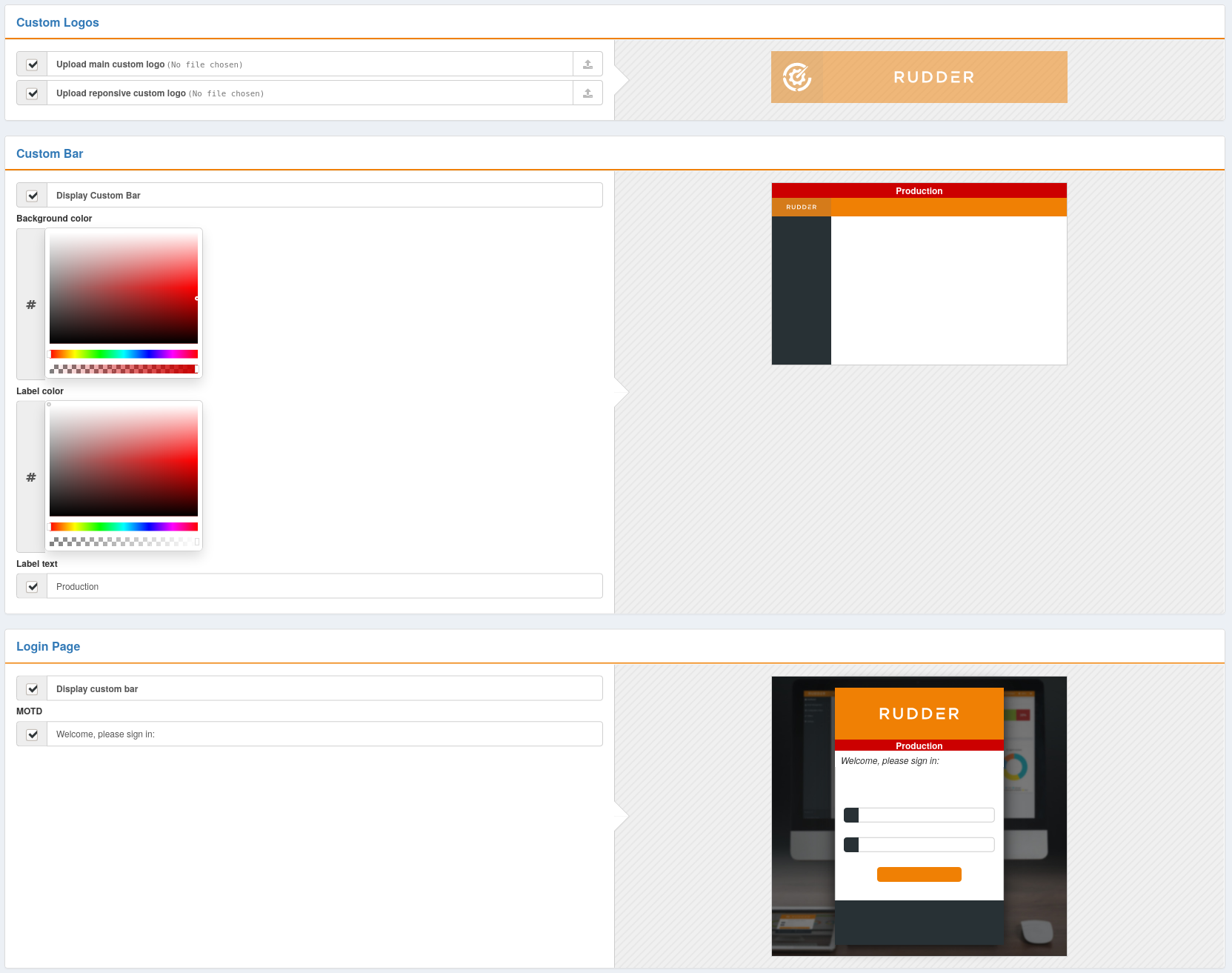Click the password icon in login preview
This screenshot has height=973, width=1232.
pyautogui.click(x=850, y=844)
